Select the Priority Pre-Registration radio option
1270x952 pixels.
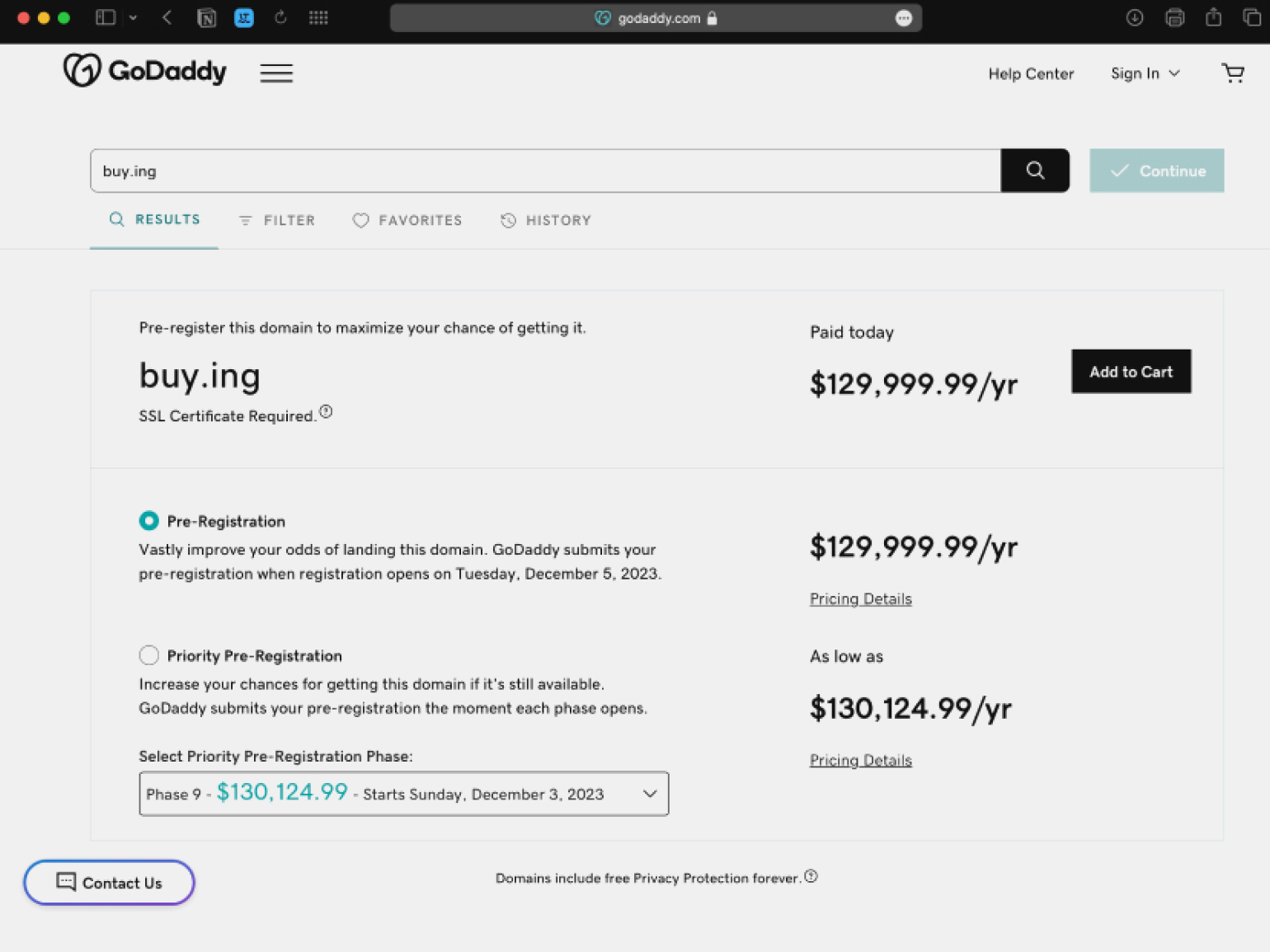pyautogui.click(x=148, y=655)
